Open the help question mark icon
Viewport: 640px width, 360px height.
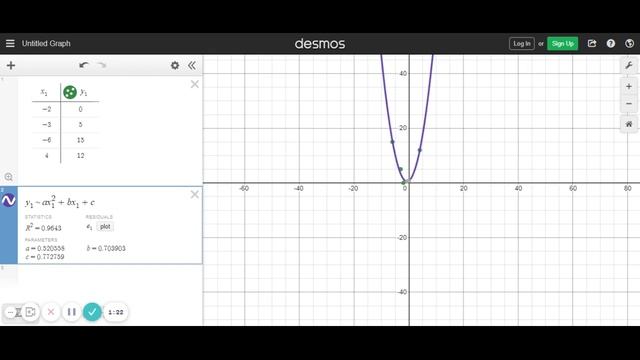[x=611, y=43]
